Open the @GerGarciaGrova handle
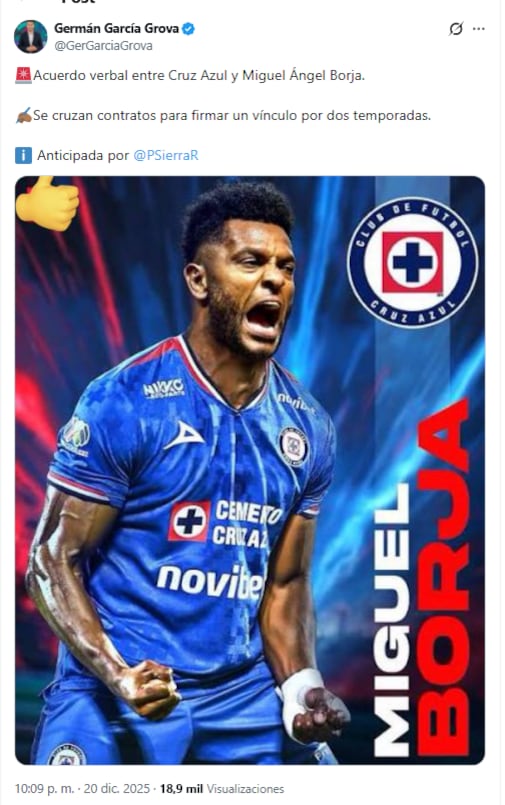505x805 pixels. [104, 46]
